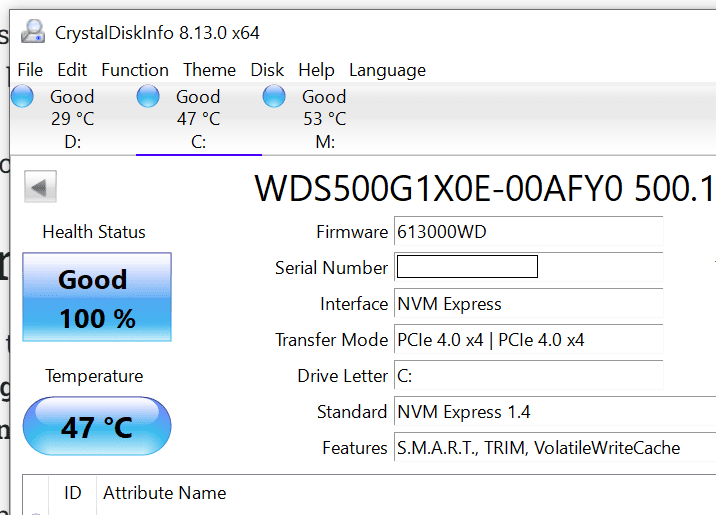Select the C: drive status orb
Image resolution: width=716 pixels, height=515 pixels.
pyautogui.click(x=148, y=96)
